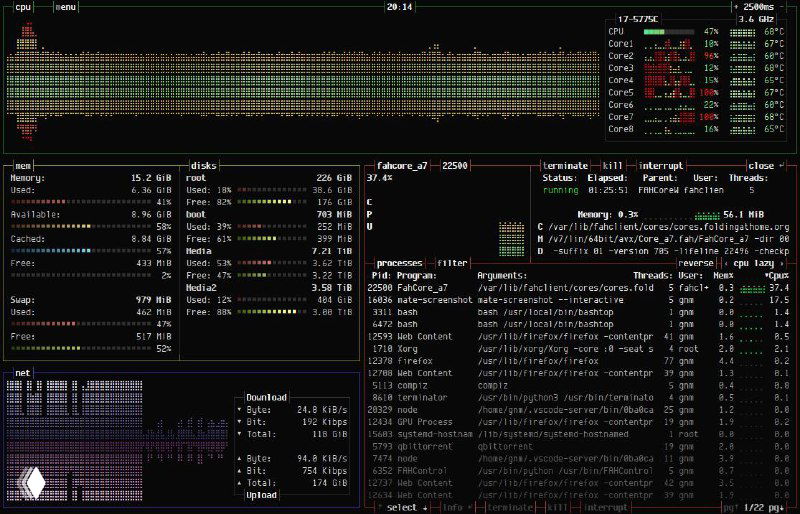Select the GPU Process row
Image resolution: width=800 pixels, height=514 pixels.
click(x=579, y=422)
